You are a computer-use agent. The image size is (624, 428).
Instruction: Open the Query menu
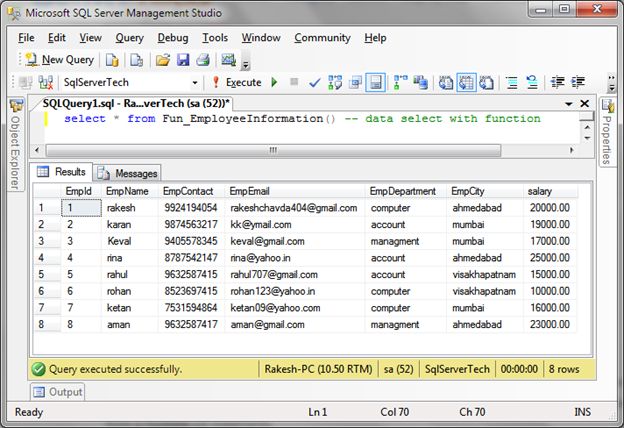click(129, 38)
